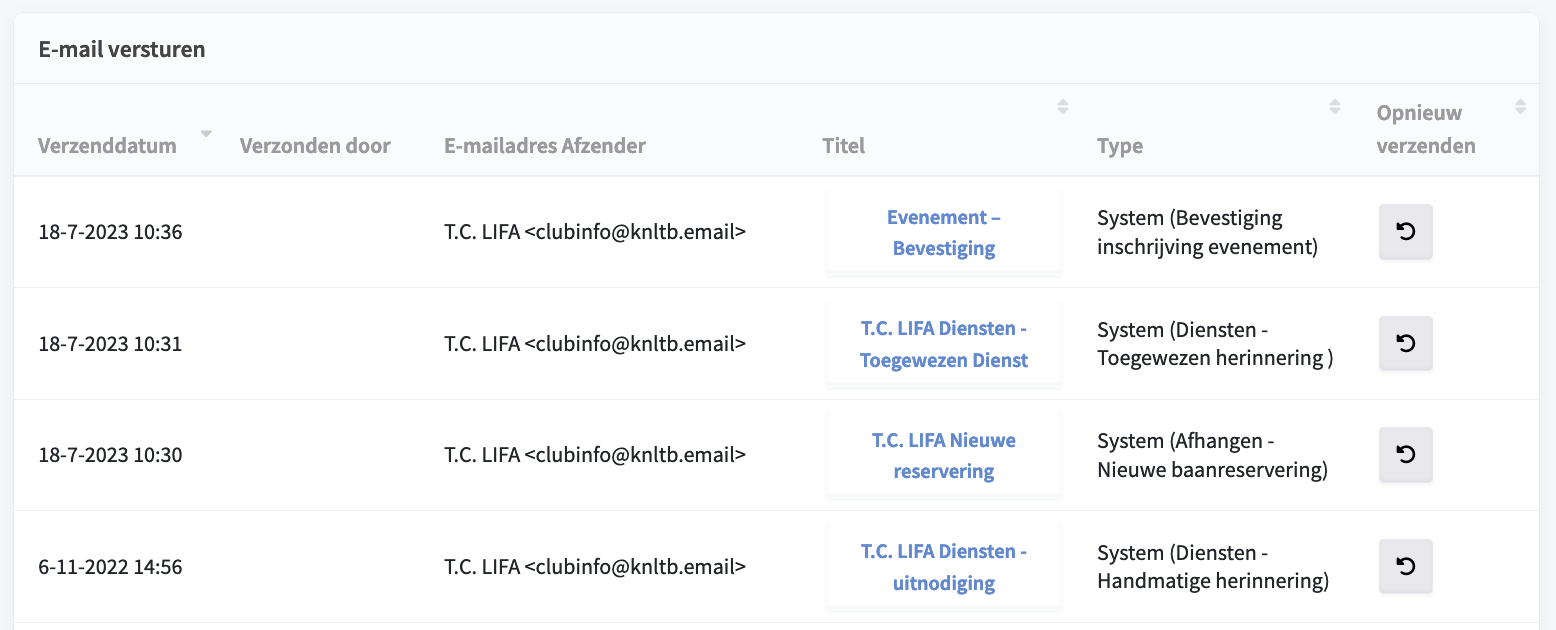Click the E-mailadres Afzender column header
1556x630 pixels.
(545, 145)
